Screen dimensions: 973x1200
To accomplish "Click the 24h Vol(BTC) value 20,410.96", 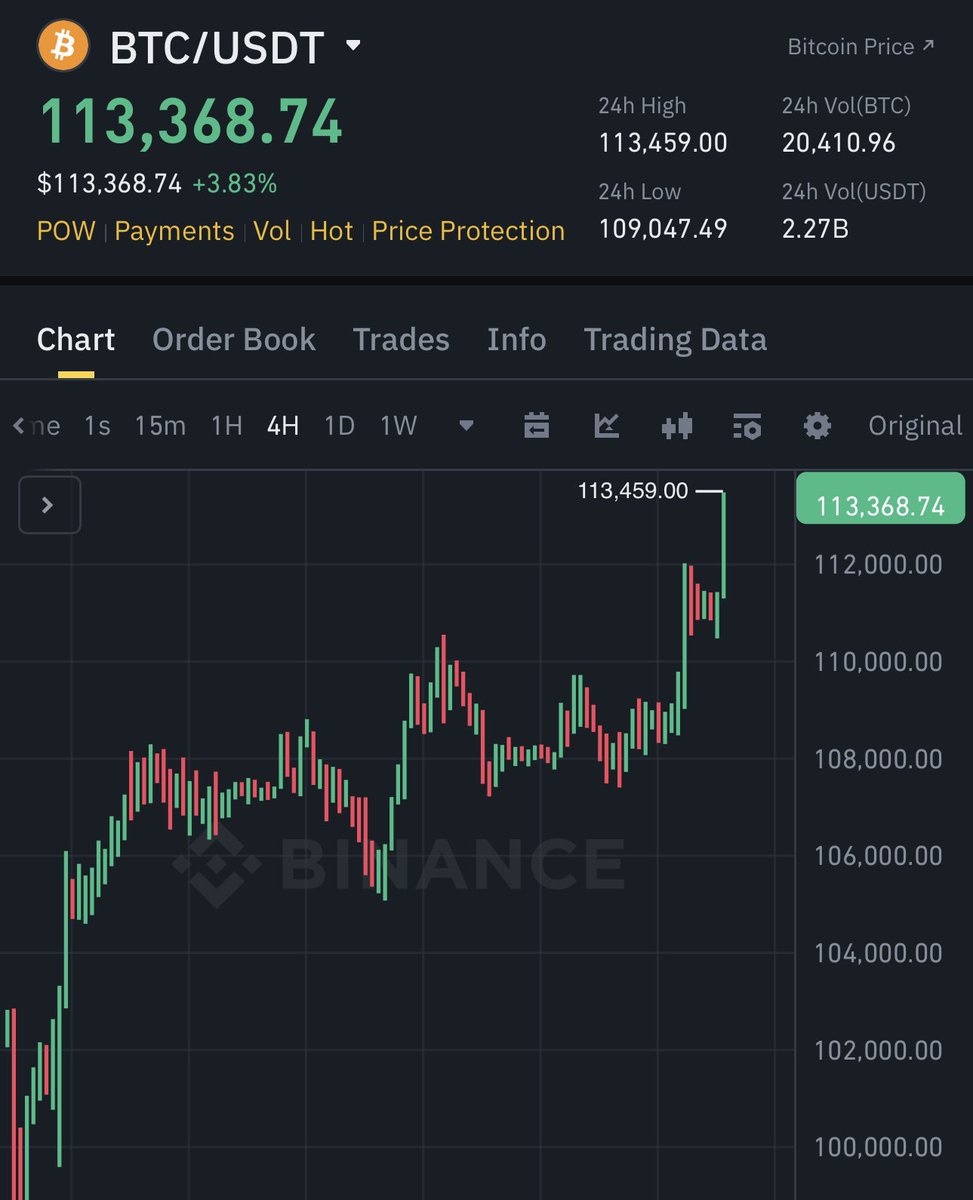I will coord(839,143).
